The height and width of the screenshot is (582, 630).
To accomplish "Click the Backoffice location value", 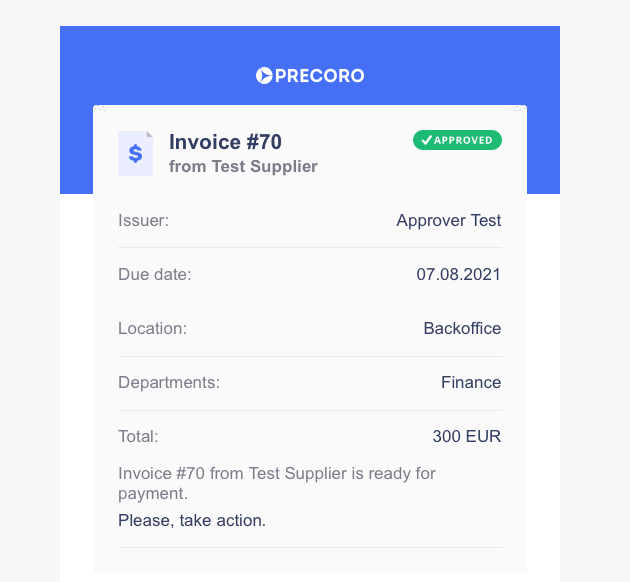I will (x=462, y=329).
